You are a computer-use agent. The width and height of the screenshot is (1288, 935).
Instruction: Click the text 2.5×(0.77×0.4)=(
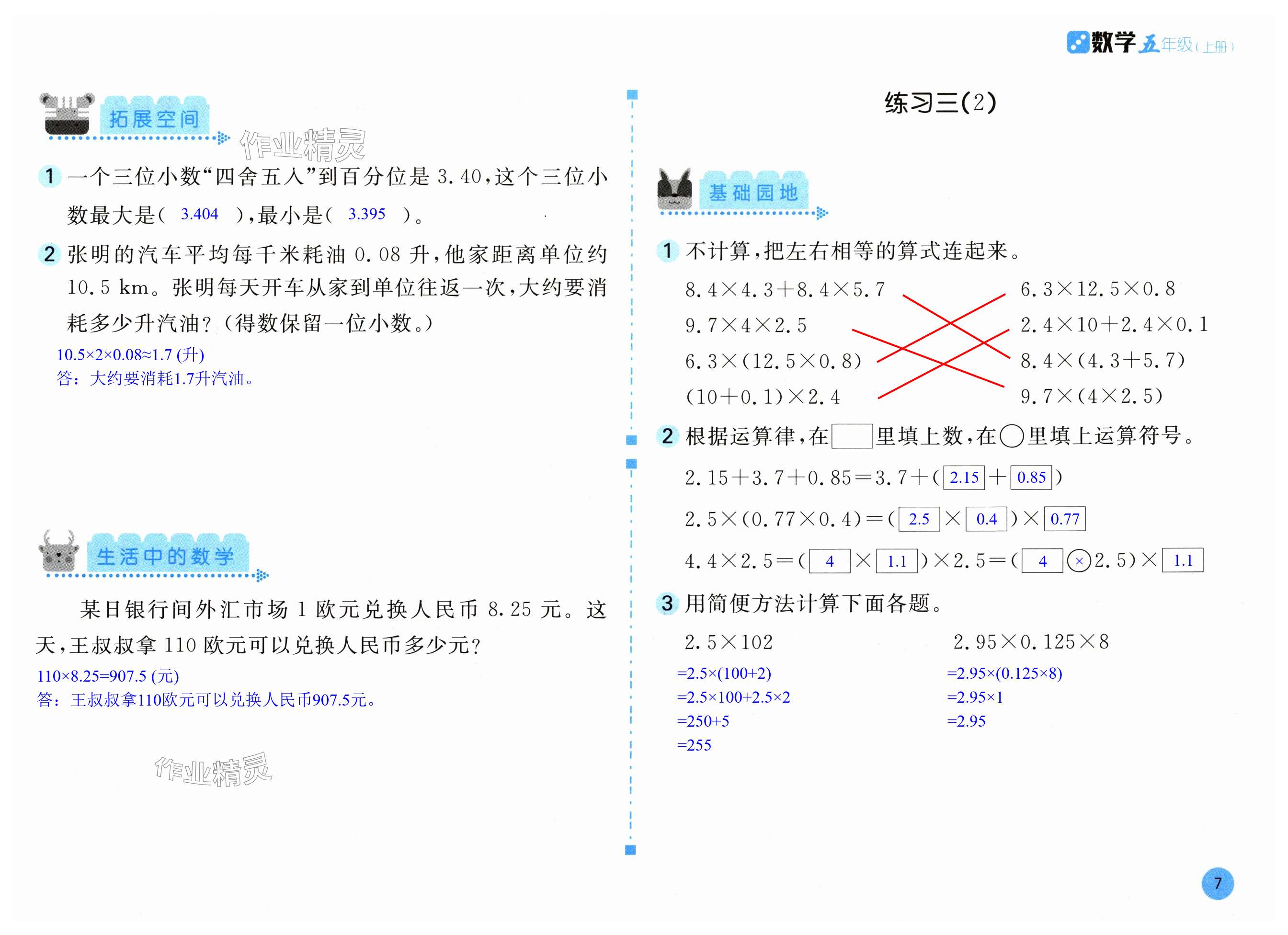(x=789, y=519)
